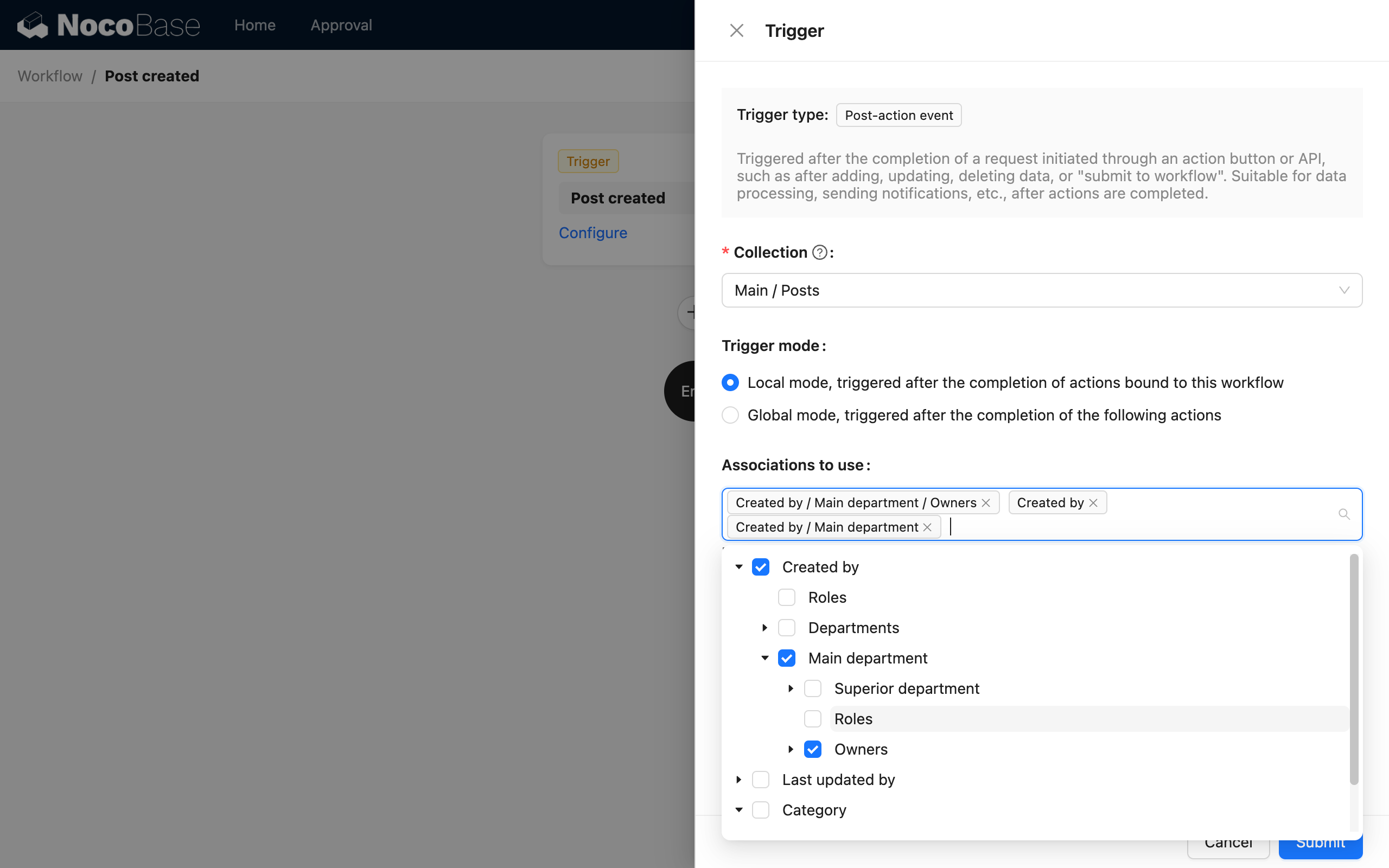Remove the Created by / Main department tag
This screenshot has width=1389, height=868.
[928, 526]
